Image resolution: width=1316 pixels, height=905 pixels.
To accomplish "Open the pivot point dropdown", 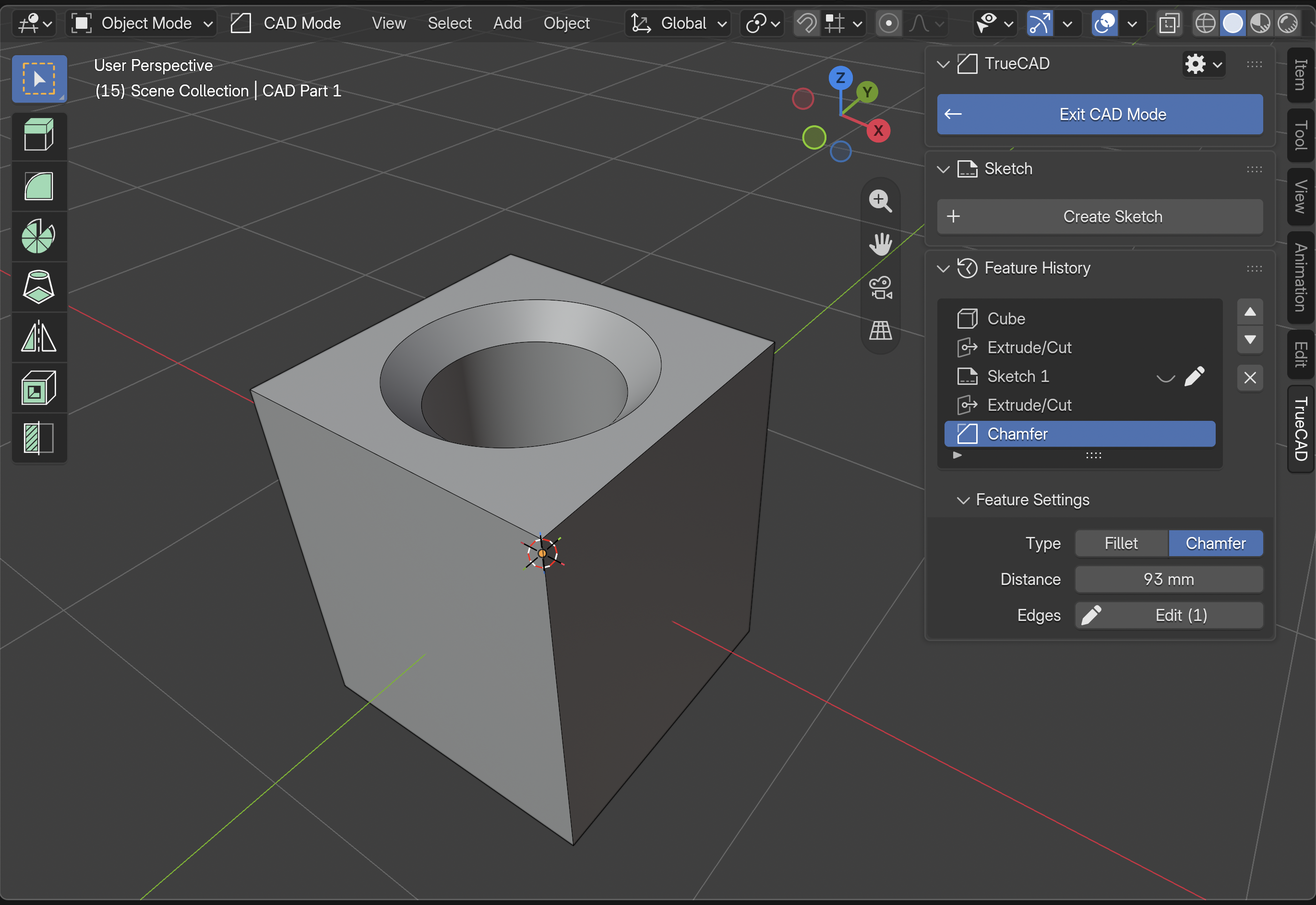I will [762, 23].
